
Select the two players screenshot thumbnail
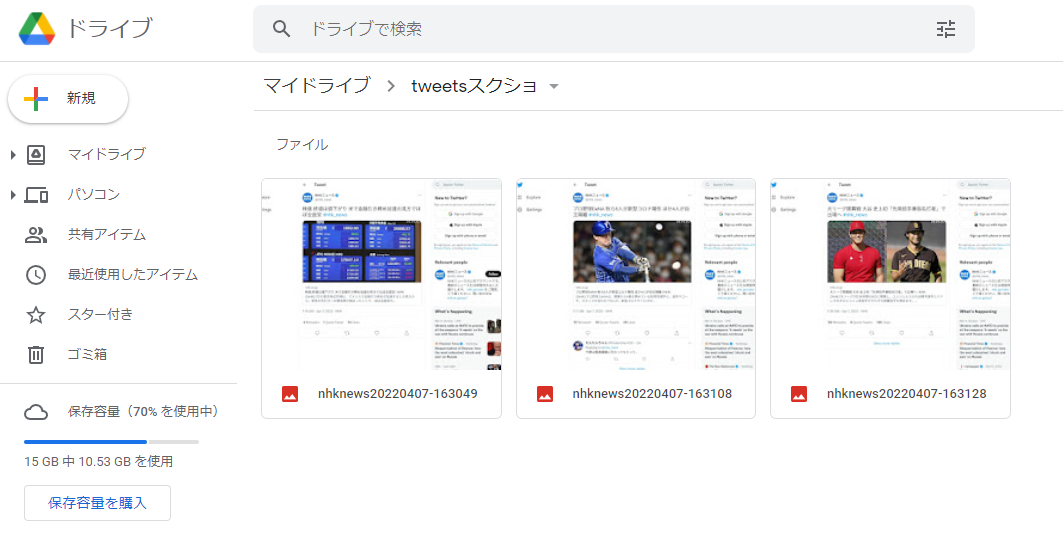pyautogui.click(x=890, y=274)
